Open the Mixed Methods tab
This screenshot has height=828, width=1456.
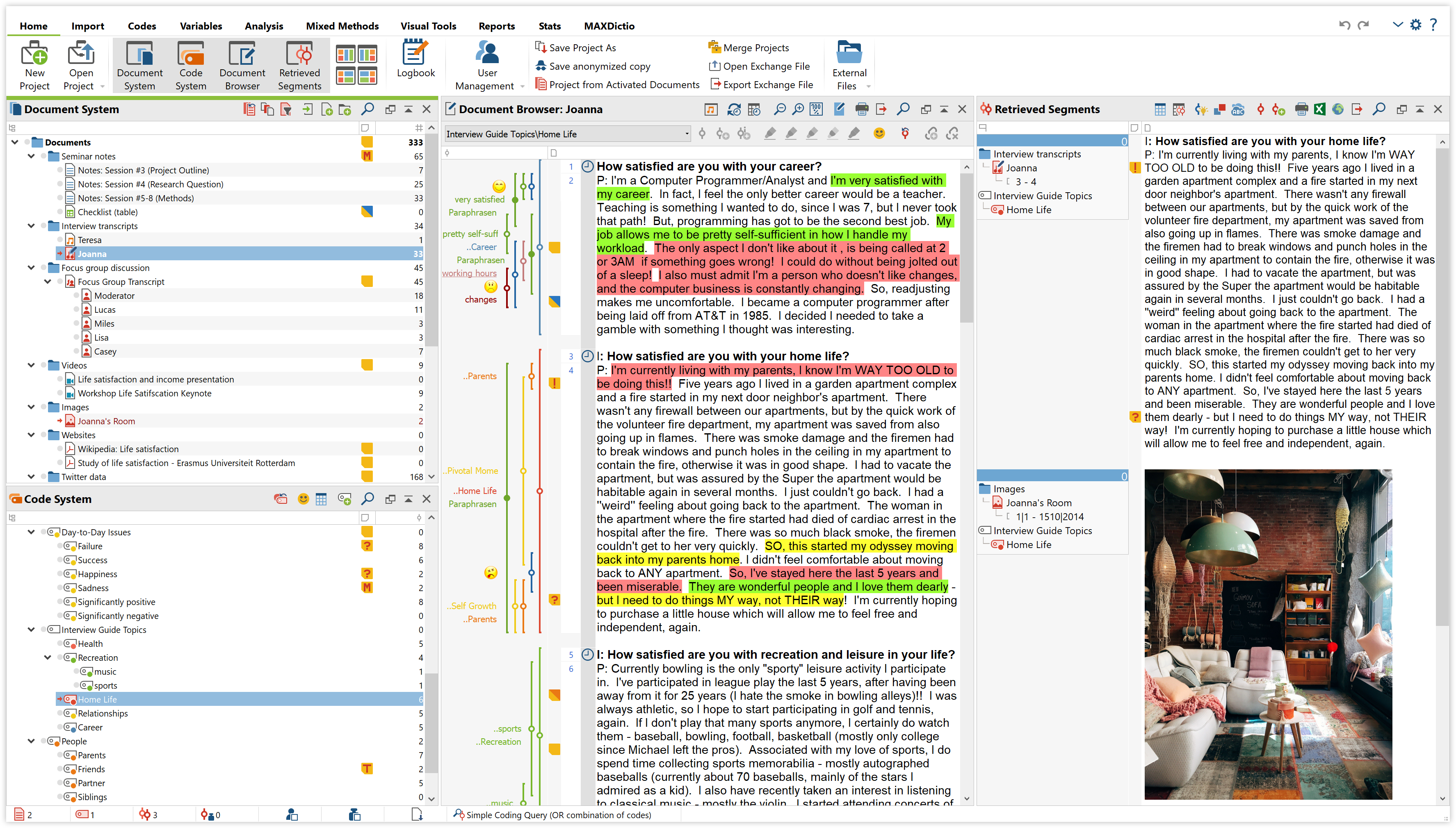(x=342, y=25)
